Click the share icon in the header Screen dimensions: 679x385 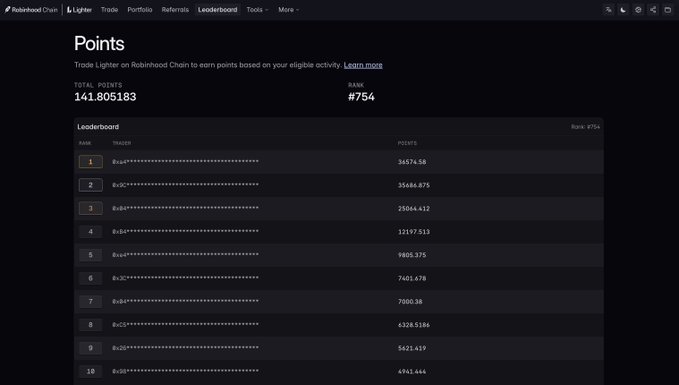point(653,10)
